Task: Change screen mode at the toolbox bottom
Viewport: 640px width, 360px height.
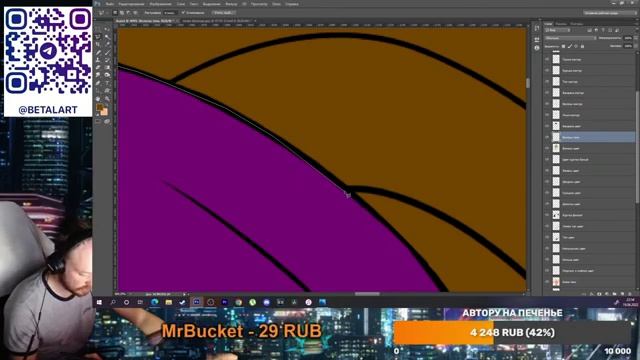Action: [x=107, y=121]
